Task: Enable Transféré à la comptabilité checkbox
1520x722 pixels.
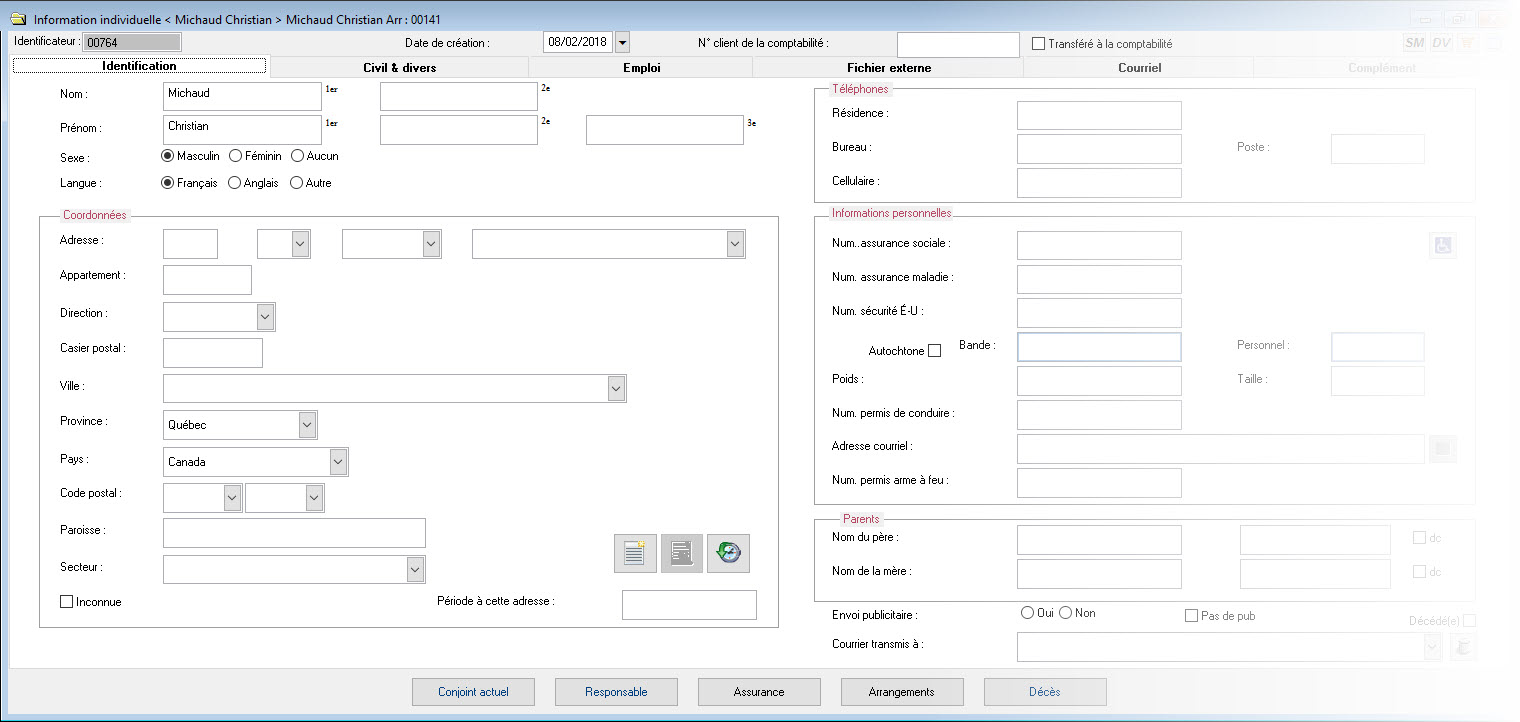Action: [1038, 44]
